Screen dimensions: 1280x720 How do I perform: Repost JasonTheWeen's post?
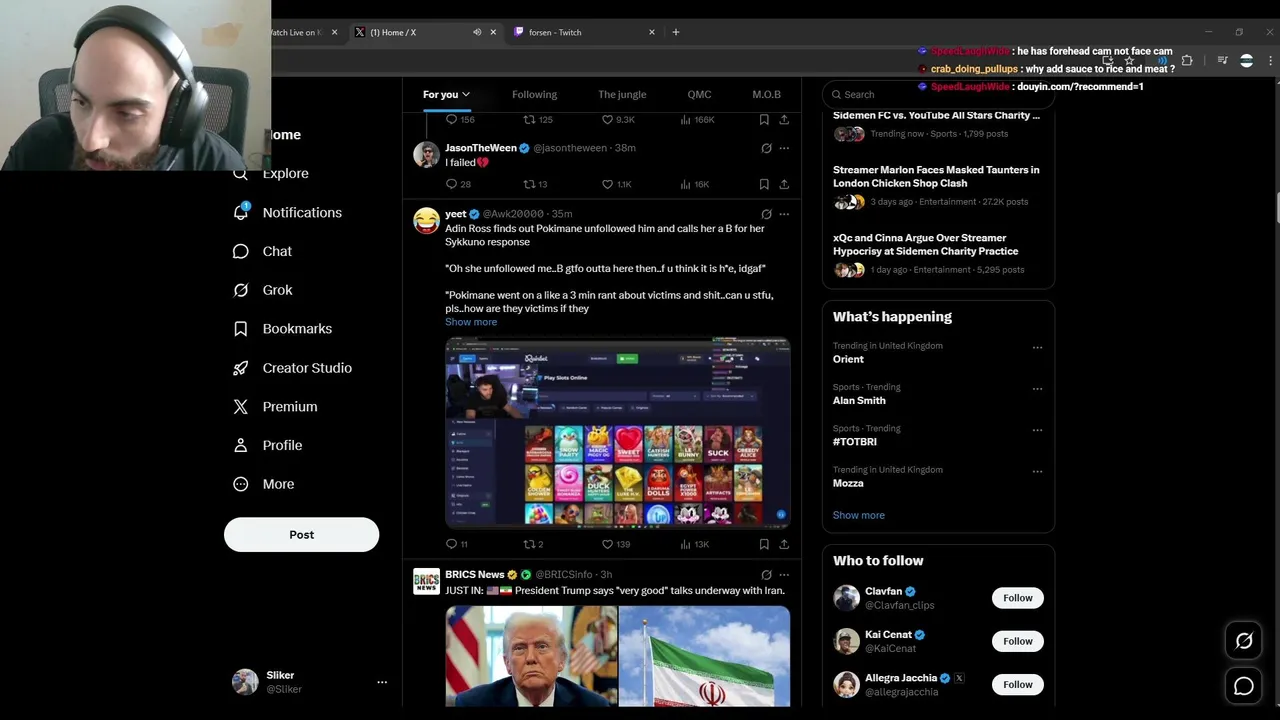click(530, 184)
